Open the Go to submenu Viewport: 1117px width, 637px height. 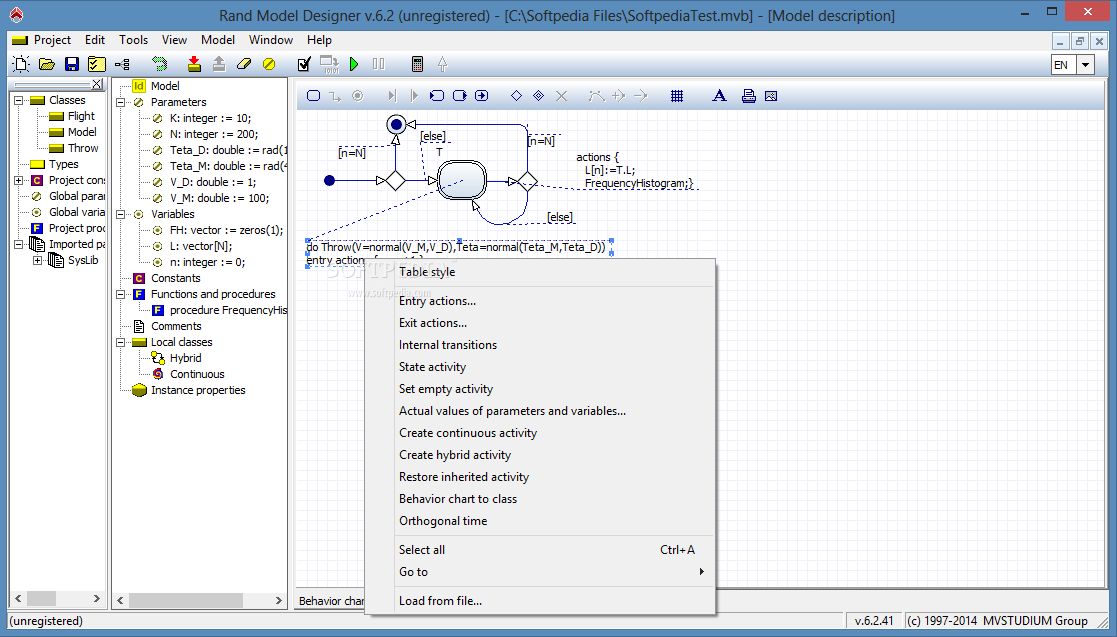(x=540, y=571)
